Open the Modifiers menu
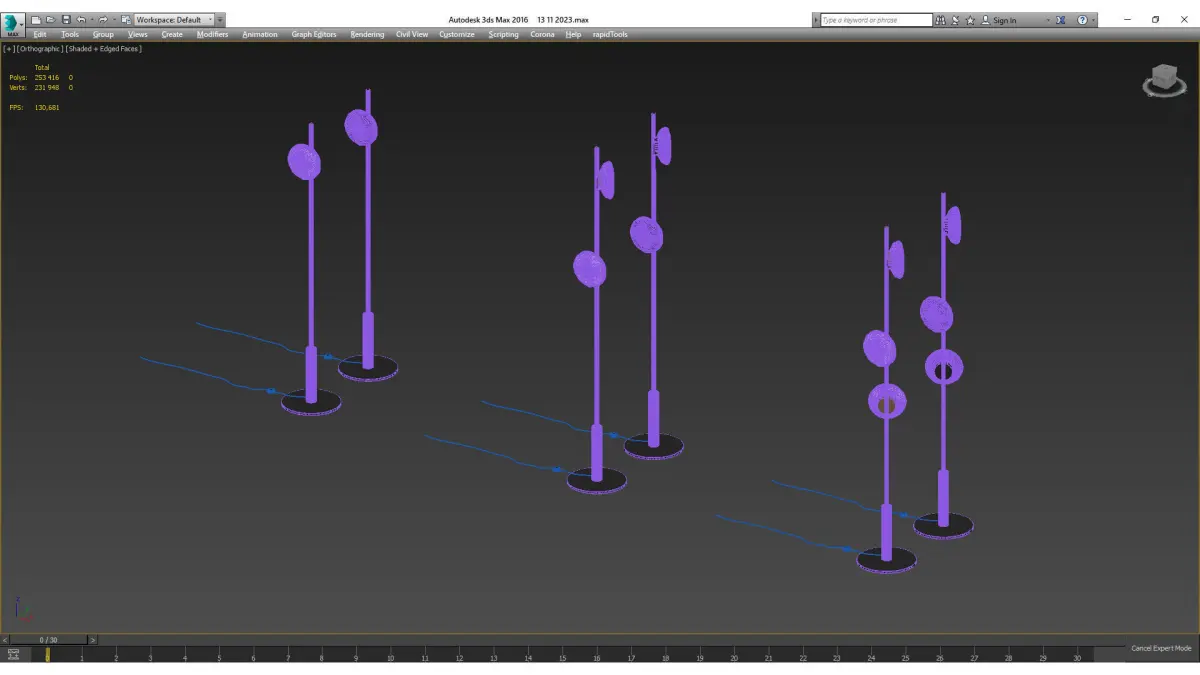Screen dimensions: 1200x675 point(212,34)
